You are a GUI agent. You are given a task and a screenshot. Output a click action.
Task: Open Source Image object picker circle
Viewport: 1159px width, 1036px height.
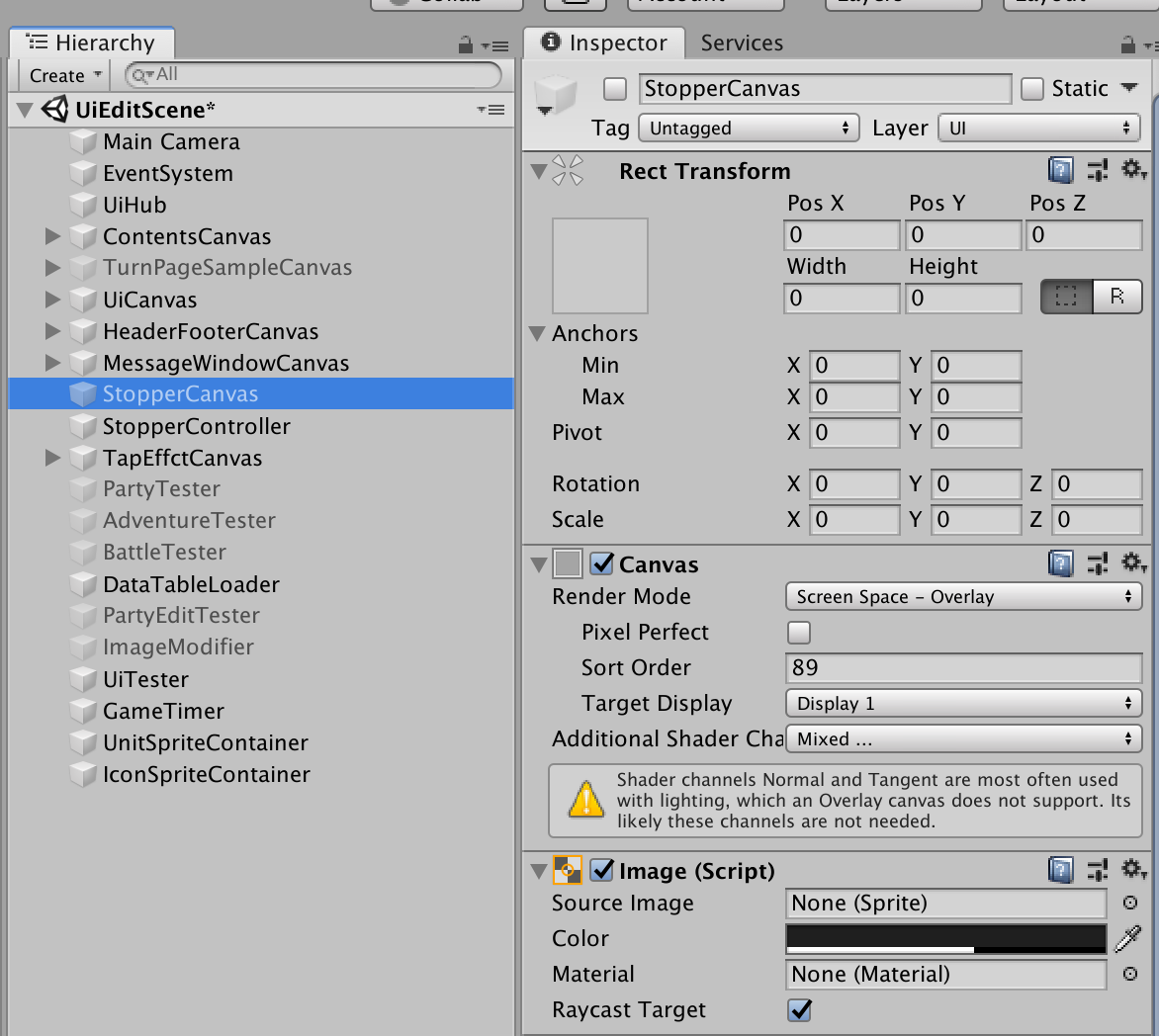point(1130,903)
